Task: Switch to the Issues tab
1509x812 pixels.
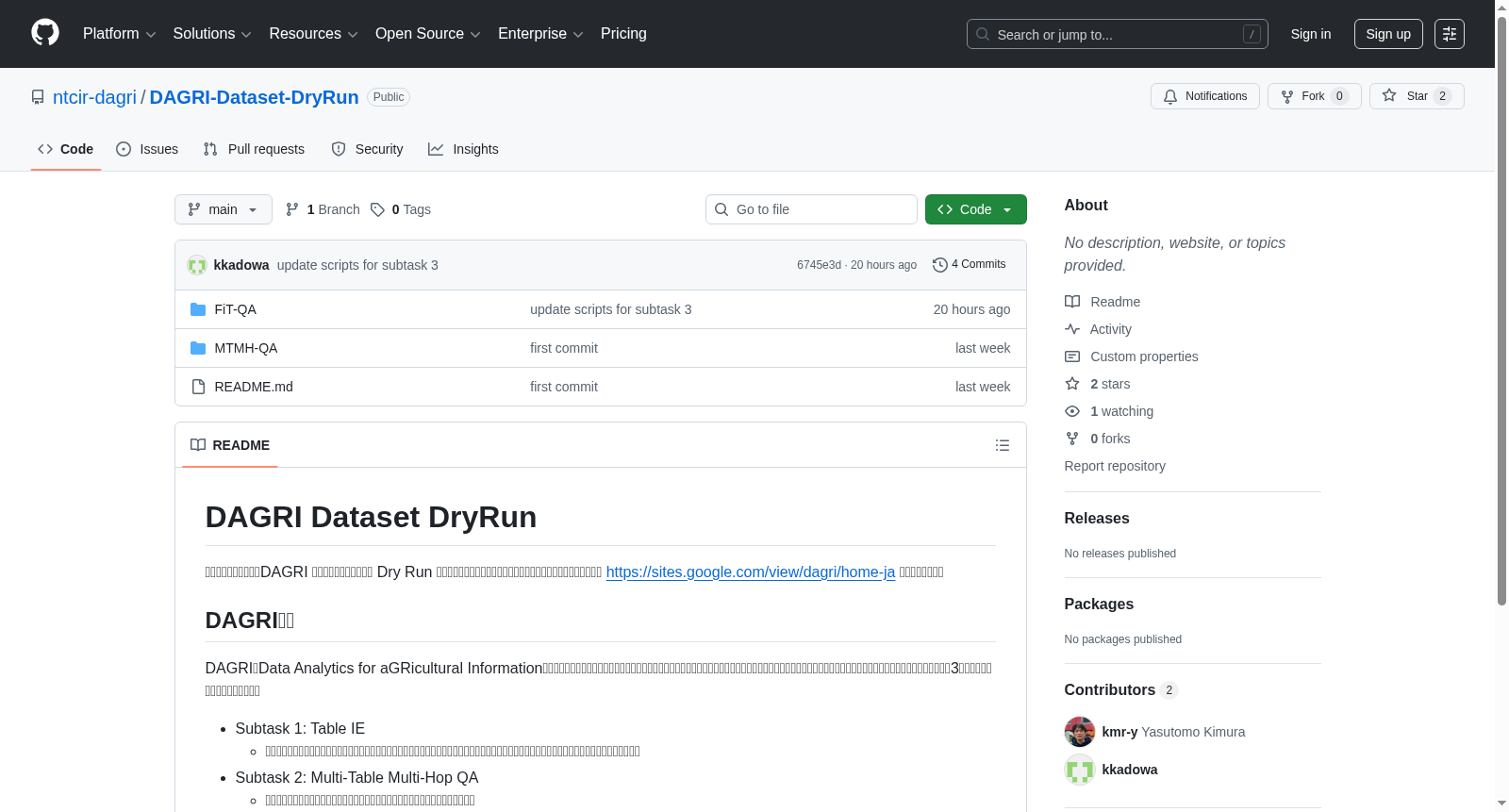Action: point(147,149)
